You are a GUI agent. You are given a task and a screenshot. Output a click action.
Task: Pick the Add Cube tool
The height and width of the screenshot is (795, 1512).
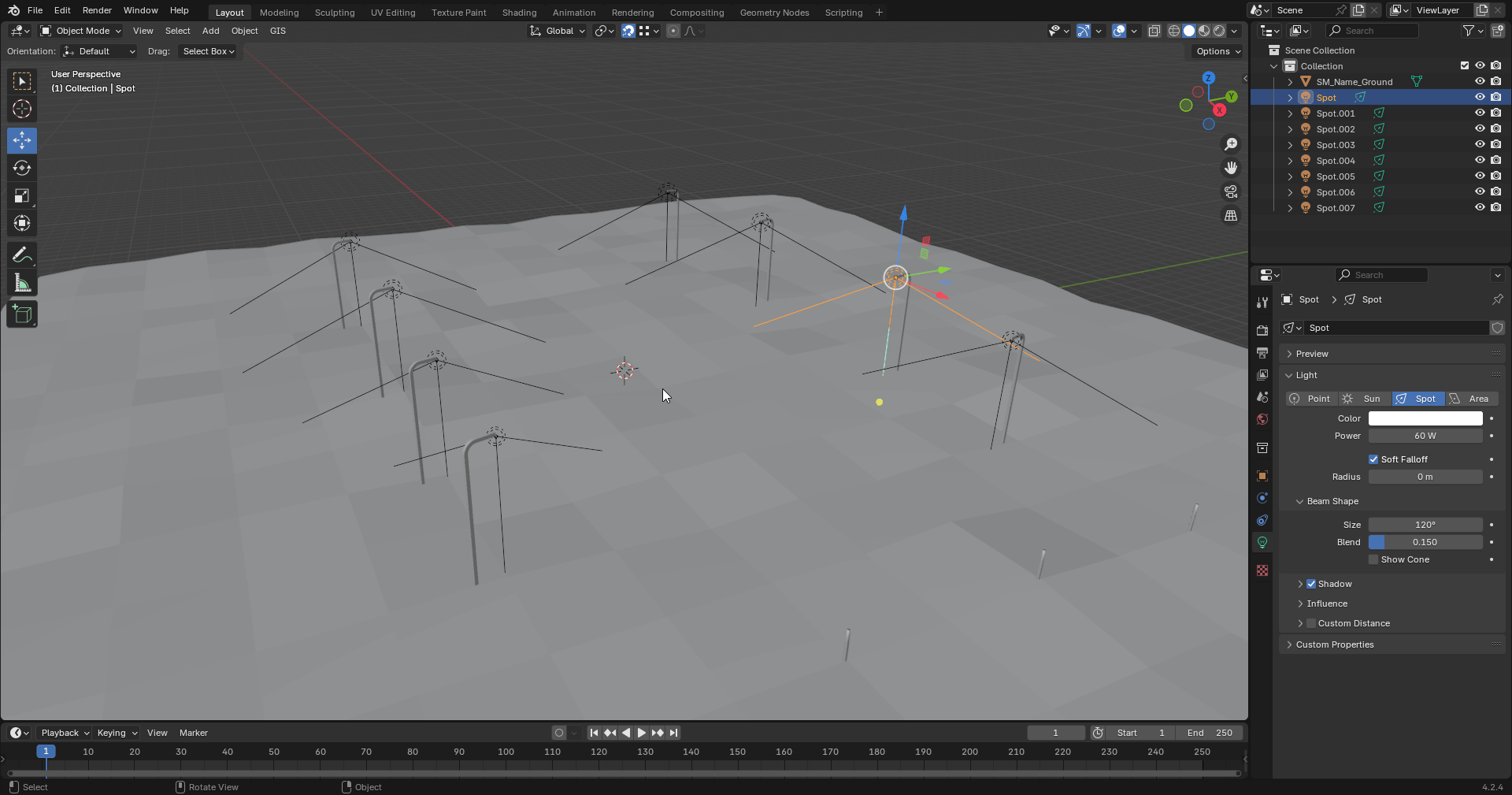pos(22,314)
